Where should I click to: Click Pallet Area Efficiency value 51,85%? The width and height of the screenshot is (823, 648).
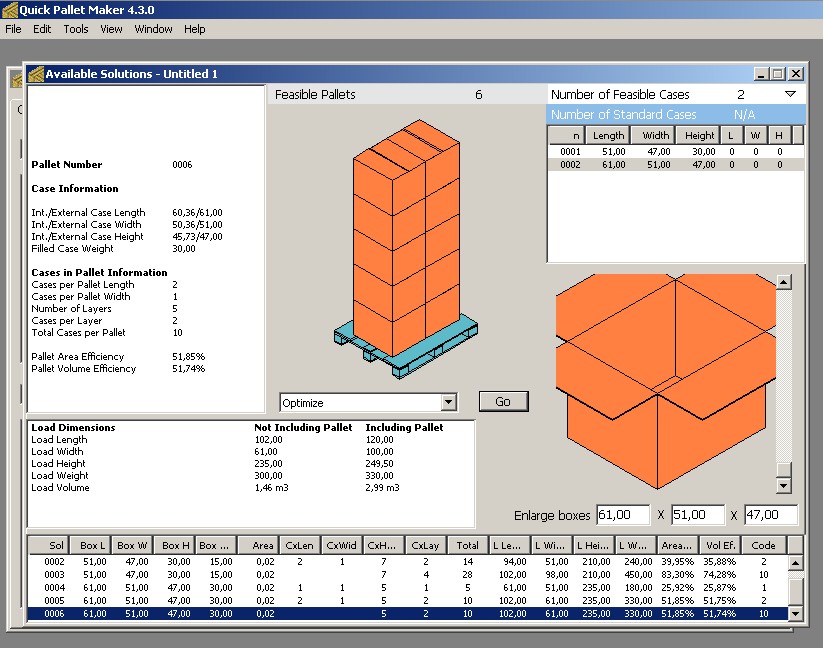[x=188, y=356]
